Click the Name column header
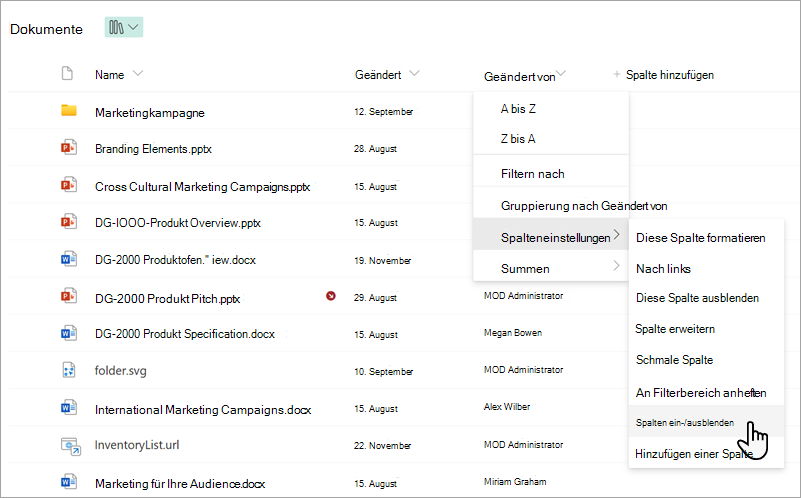Viewport: 801px width, 498px height. [x=109, y=75]
